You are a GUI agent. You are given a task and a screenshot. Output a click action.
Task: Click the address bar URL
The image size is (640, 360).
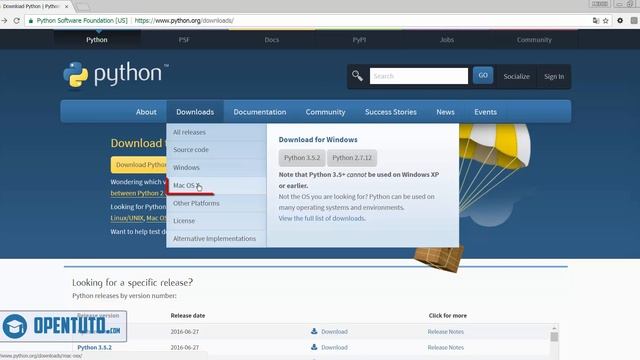pyautogui.click(x=184, y=20)
